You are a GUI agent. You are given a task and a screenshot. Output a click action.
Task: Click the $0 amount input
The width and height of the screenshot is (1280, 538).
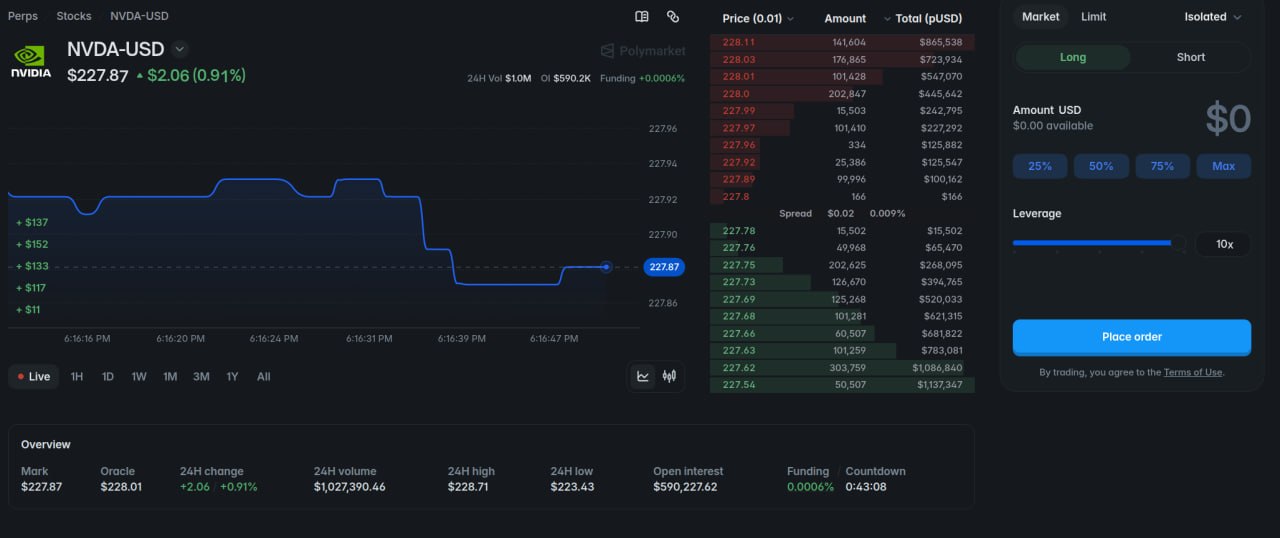pyautogui.click(x=1228, y=119)
